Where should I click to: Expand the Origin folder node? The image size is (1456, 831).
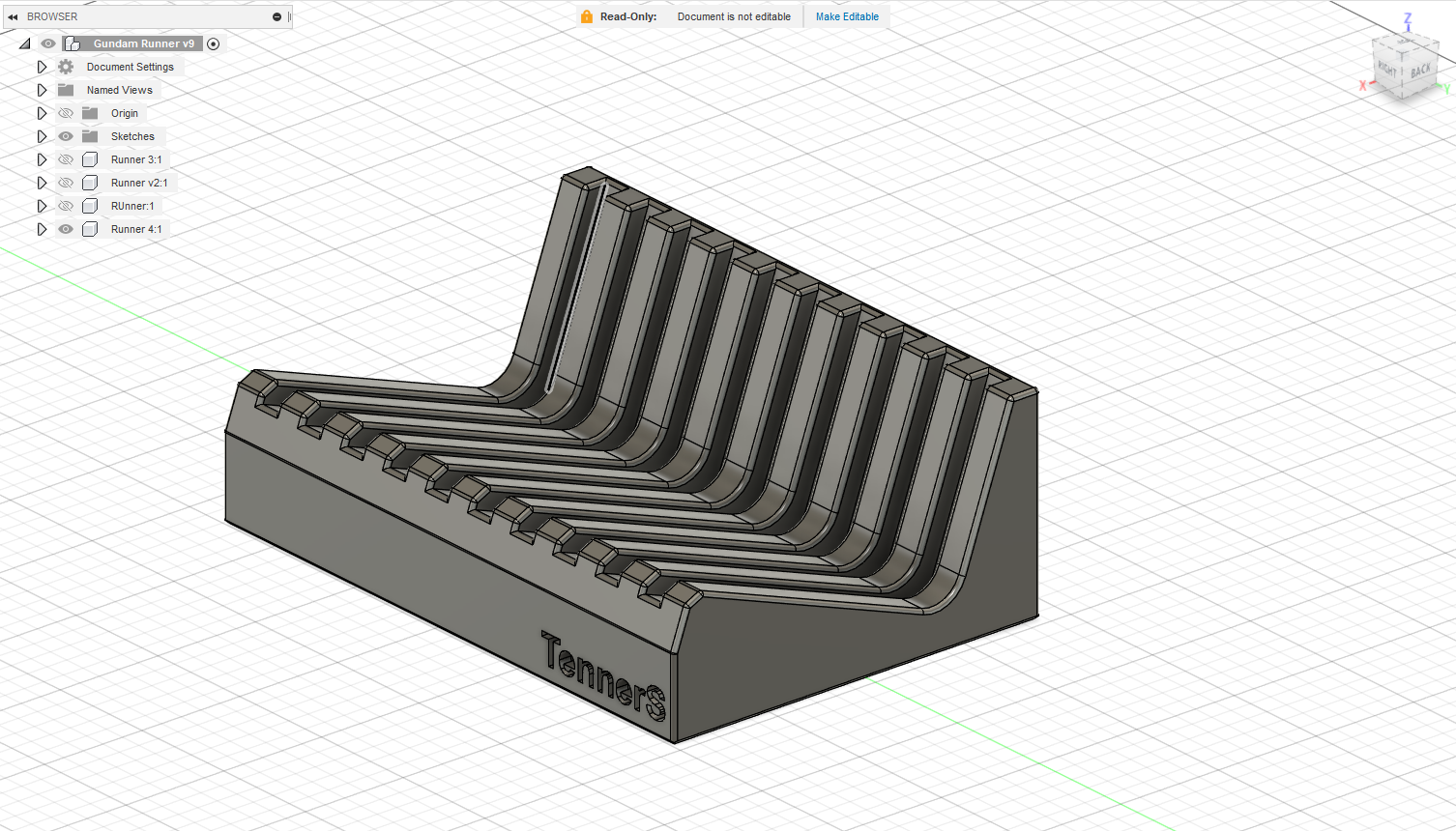point(42,113)
